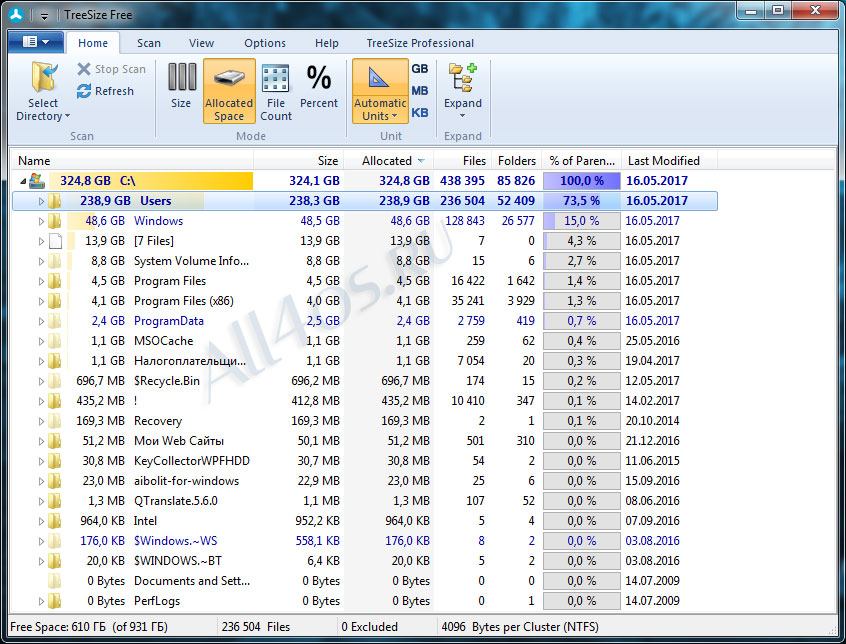Expand the Users folder

41,201
